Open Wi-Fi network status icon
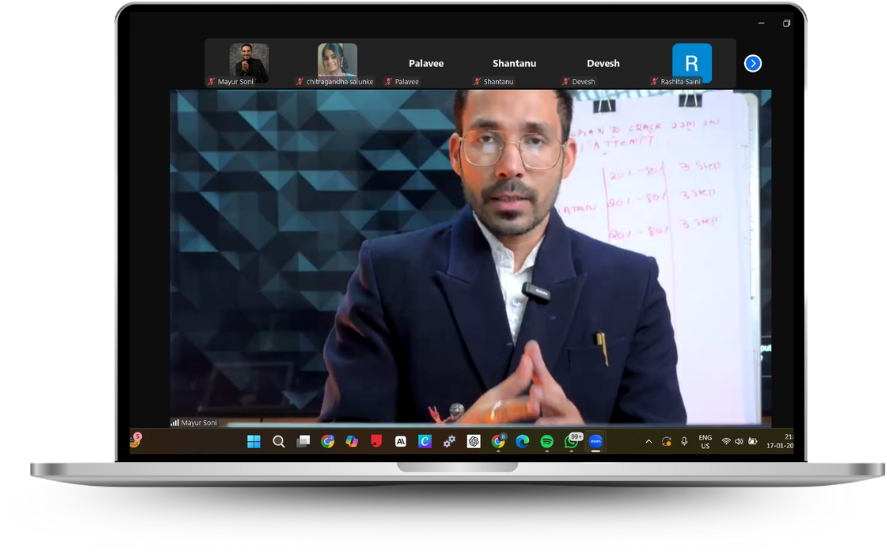The image size is (887, 560). 726,441
